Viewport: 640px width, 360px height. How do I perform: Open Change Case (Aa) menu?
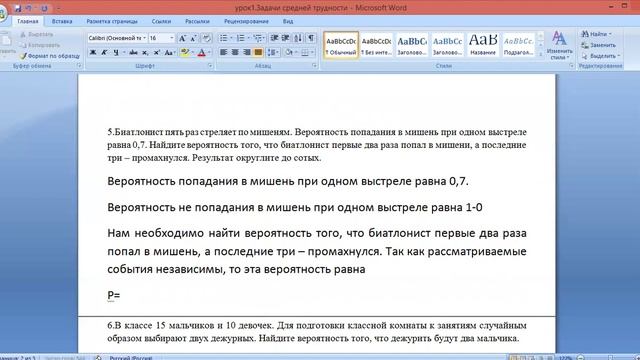(x=169, y=53)
